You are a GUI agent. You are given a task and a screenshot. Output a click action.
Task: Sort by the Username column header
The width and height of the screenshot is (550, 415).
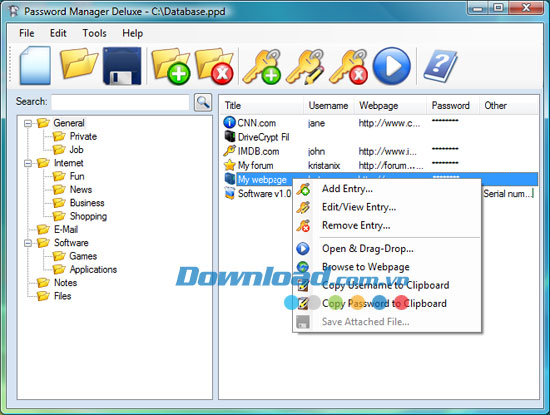[329, 105]
